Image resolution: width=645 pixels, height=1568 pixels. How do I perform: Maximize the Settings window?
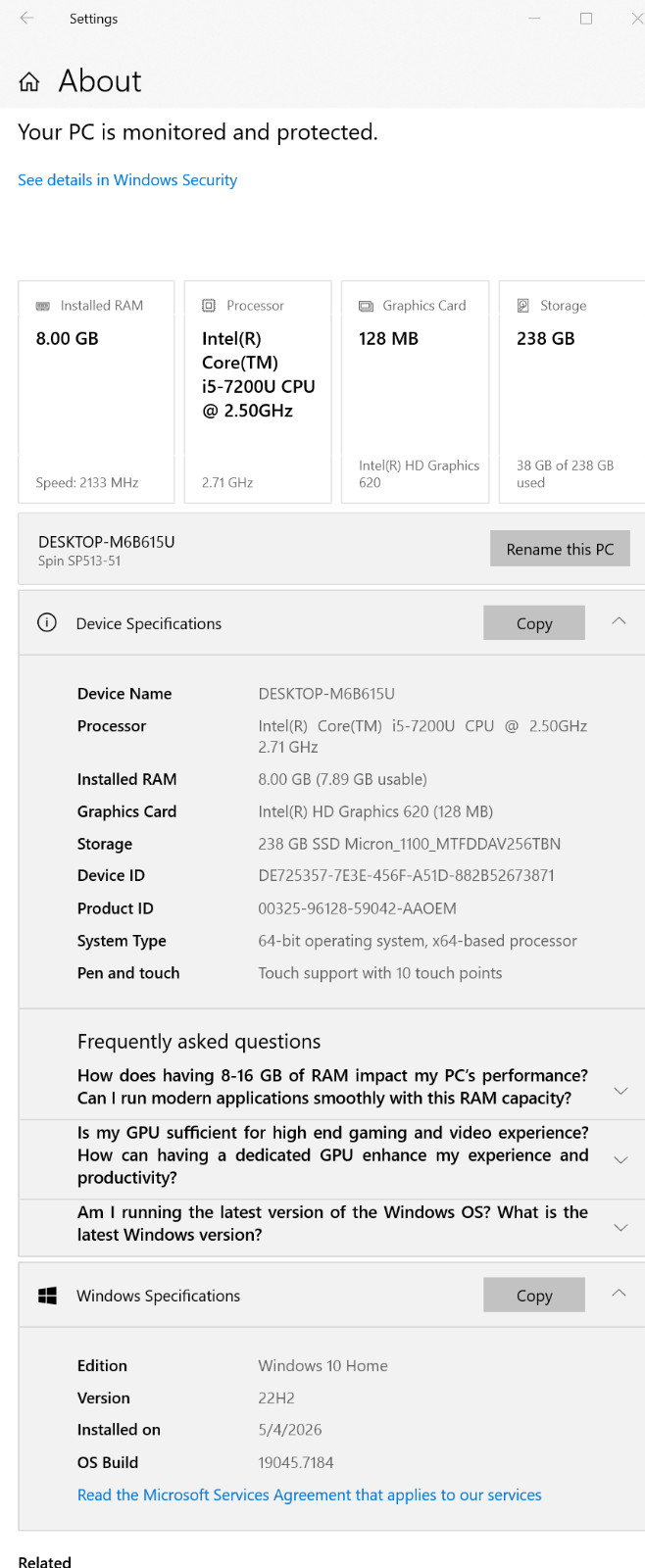coord(586,18)
